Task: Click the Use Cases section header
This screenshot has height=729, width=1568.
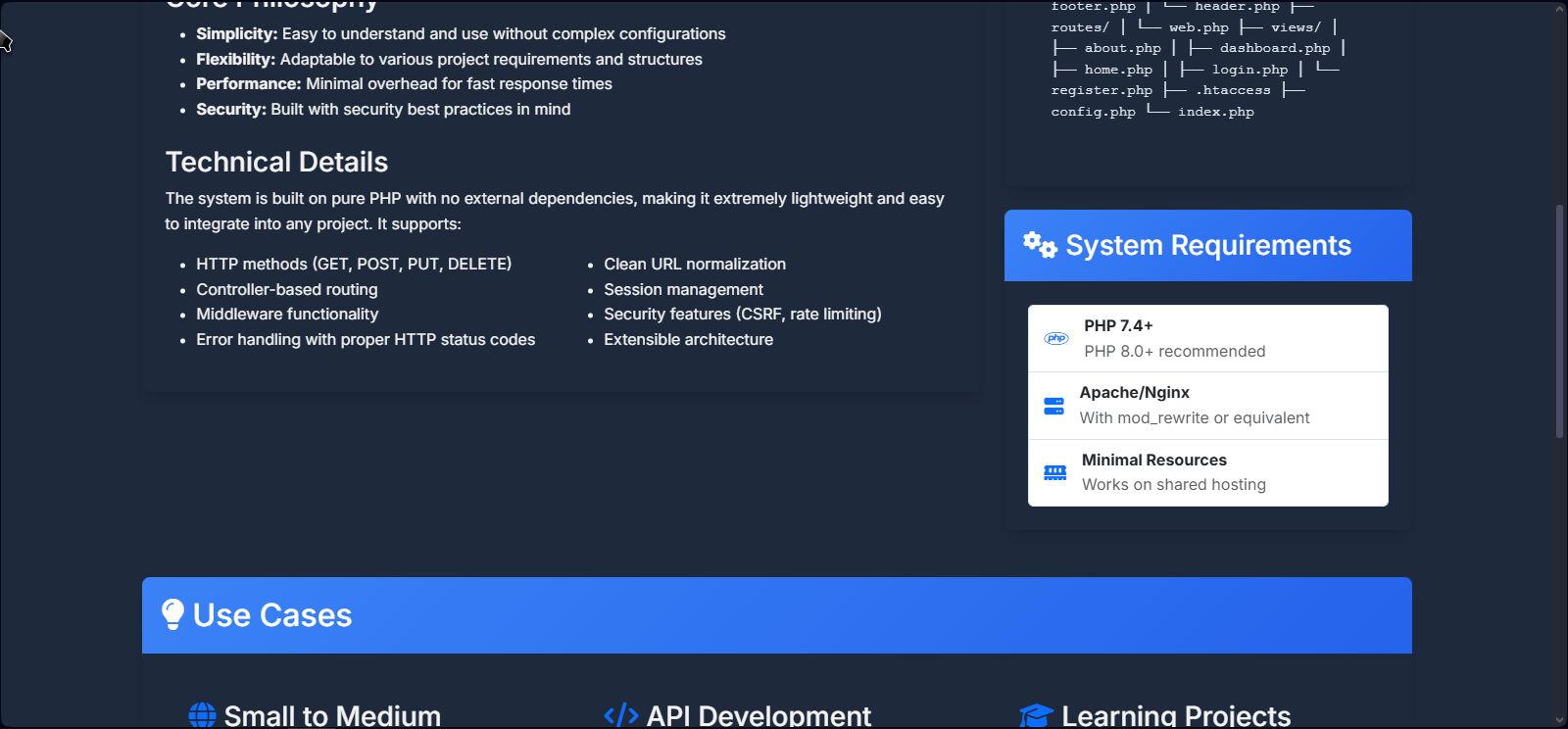Action: tap(776, 615)
